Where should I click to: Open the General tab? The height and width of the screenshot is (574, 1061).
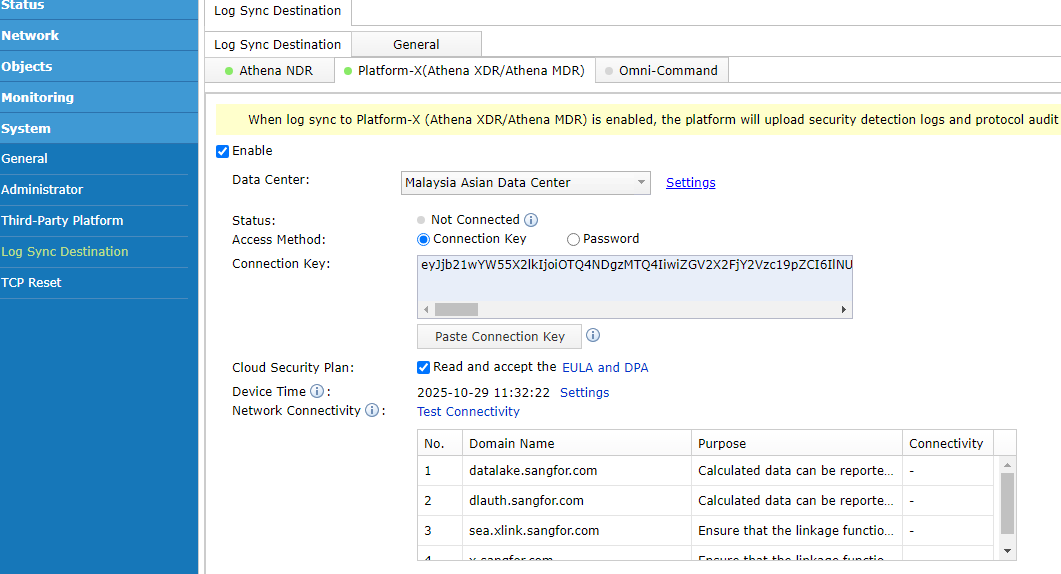click(416, 45)
